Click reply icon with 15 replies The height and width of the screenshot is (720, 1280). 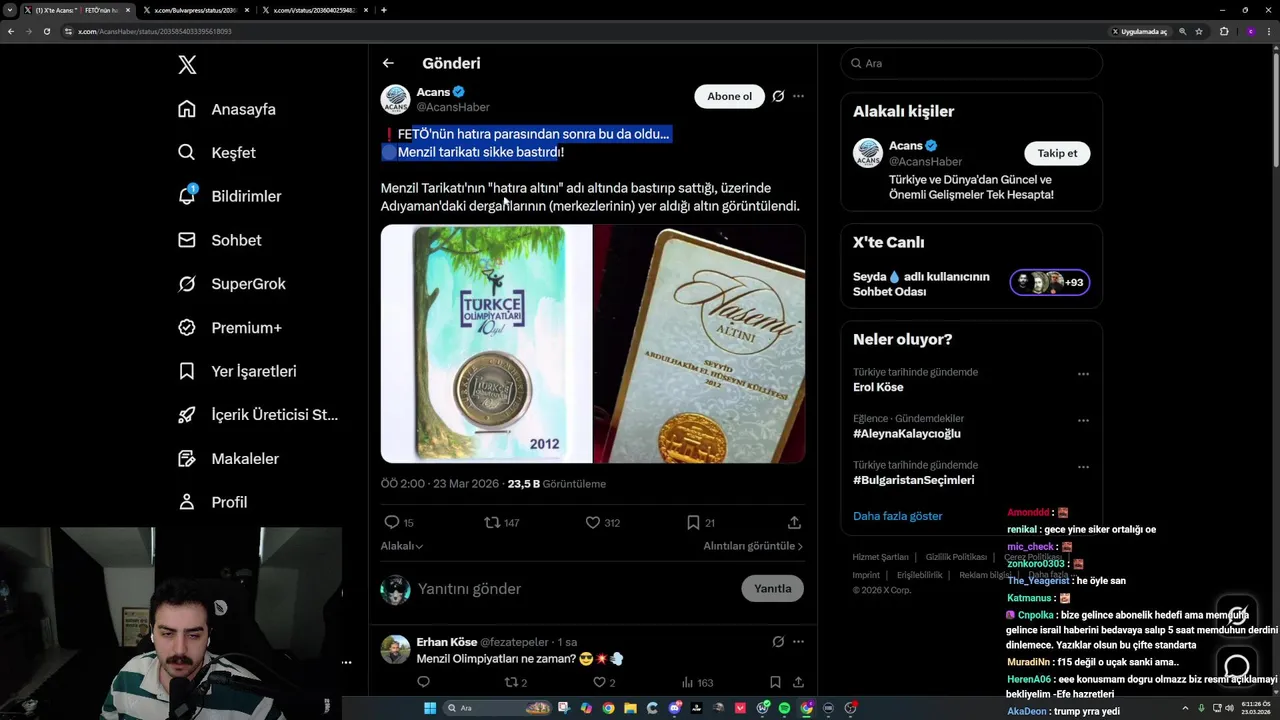(x=399, y=522)
